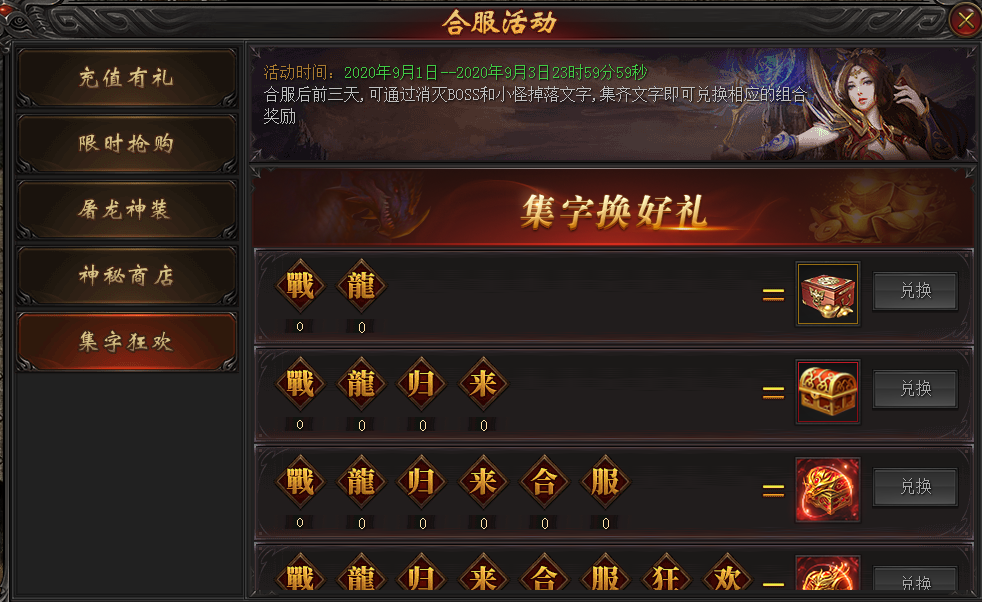
Task: Select the 来 tile in second row
Action: [x=483, y=383]
